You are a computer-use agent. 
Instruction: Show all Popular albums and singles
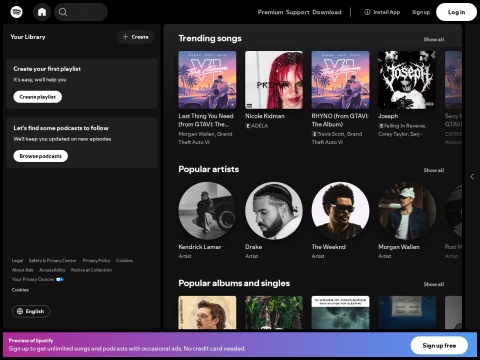434,284
